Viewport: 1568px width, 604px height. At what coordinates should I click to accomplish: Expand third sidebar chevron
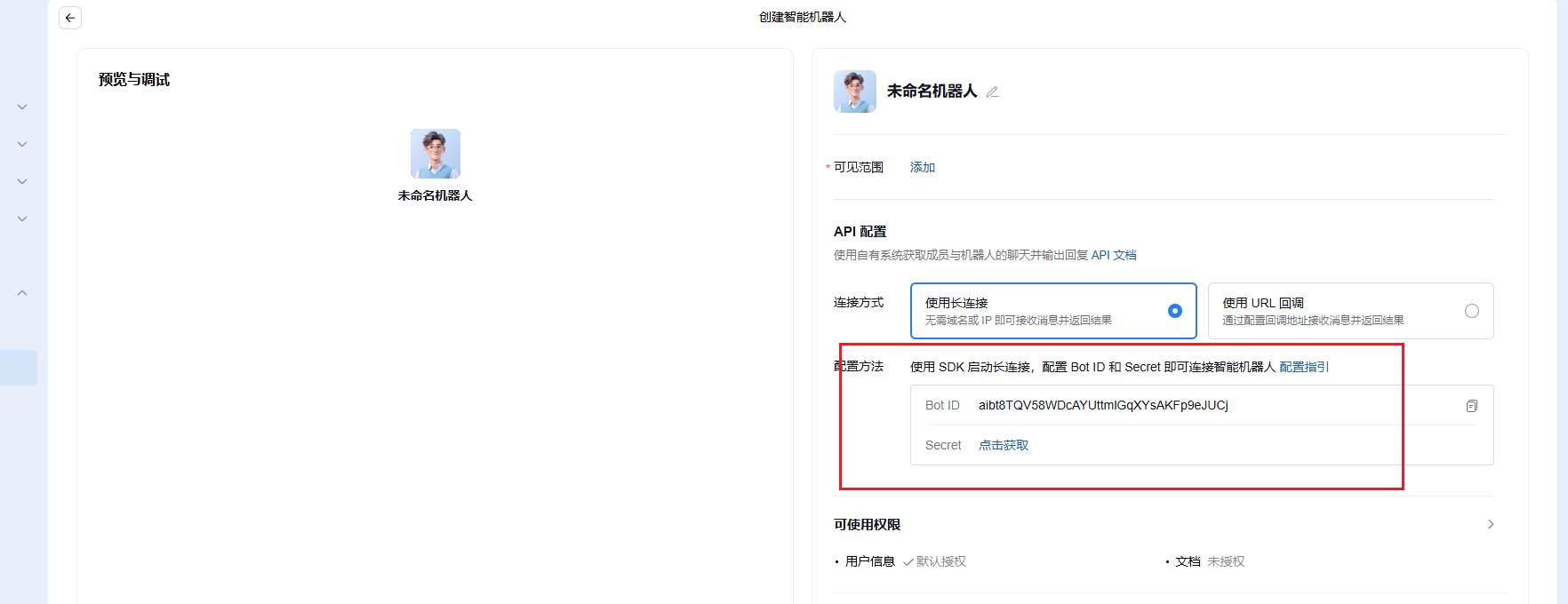pyautogui.click(x=22, y=181)
